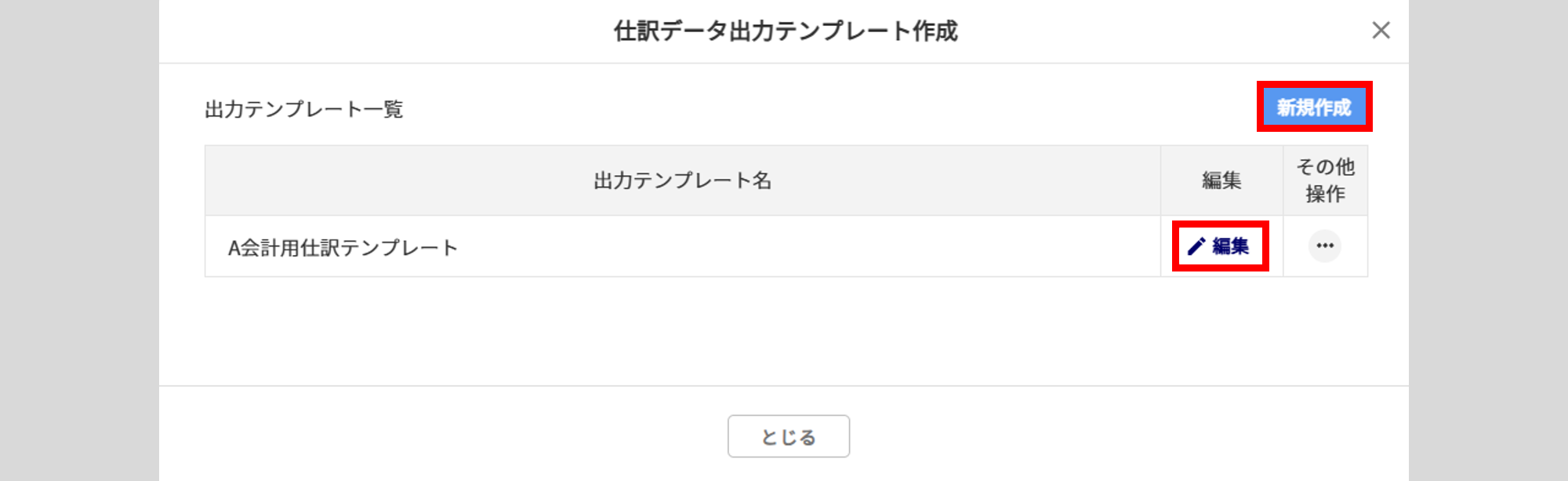1568x481 pixels.
Task: Open the three-dots menu for A会計用仕訳テンプレート
Action: [x=1325, y=246]
